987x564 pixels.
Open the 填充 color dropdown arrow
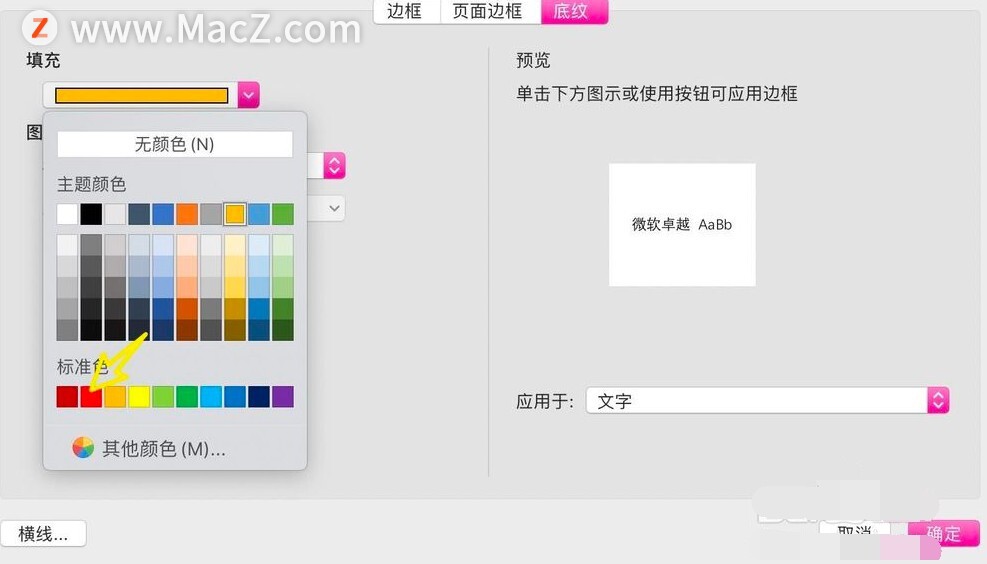click(x=249, y=95)
